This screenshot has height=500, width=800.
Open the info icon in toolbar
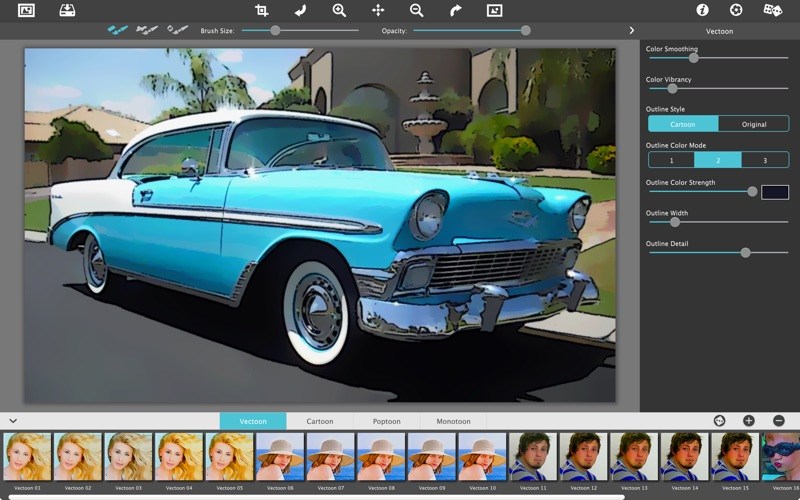[x=702, y=10]
